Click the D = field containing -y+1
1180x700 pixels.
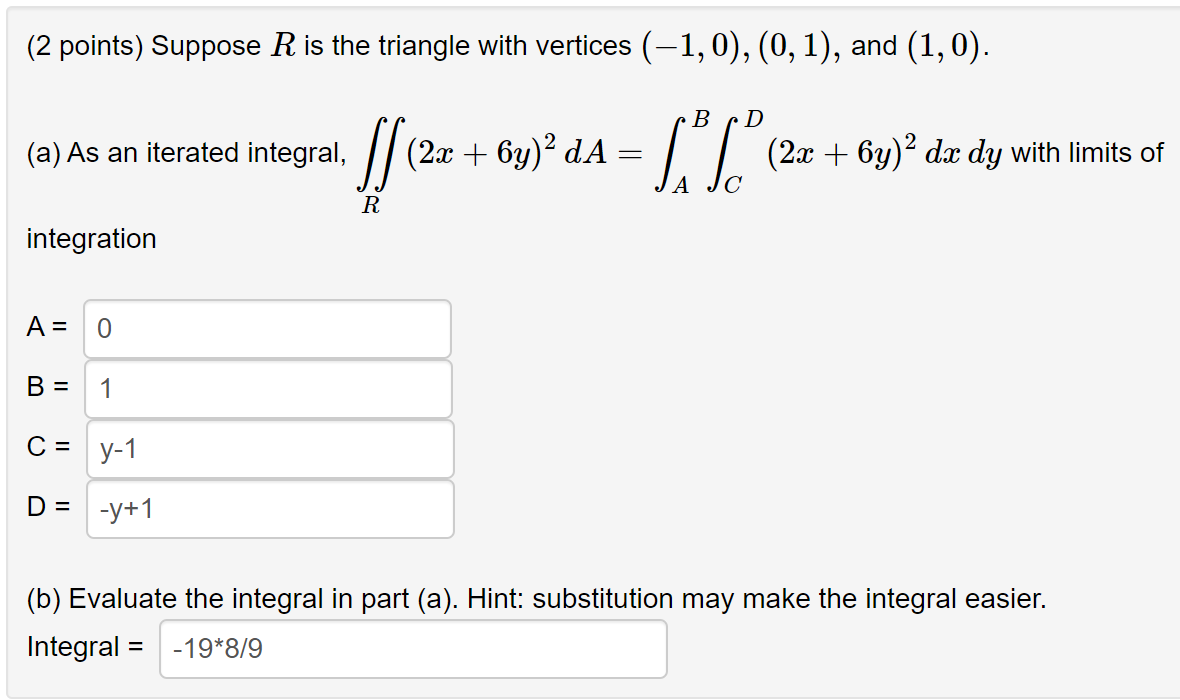pos(270,509)
